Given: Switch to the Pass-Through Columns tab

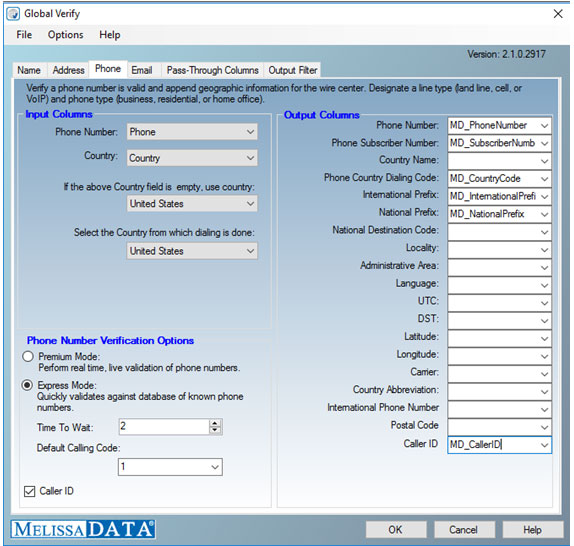Looking at the screenshot, I should 213,70.
